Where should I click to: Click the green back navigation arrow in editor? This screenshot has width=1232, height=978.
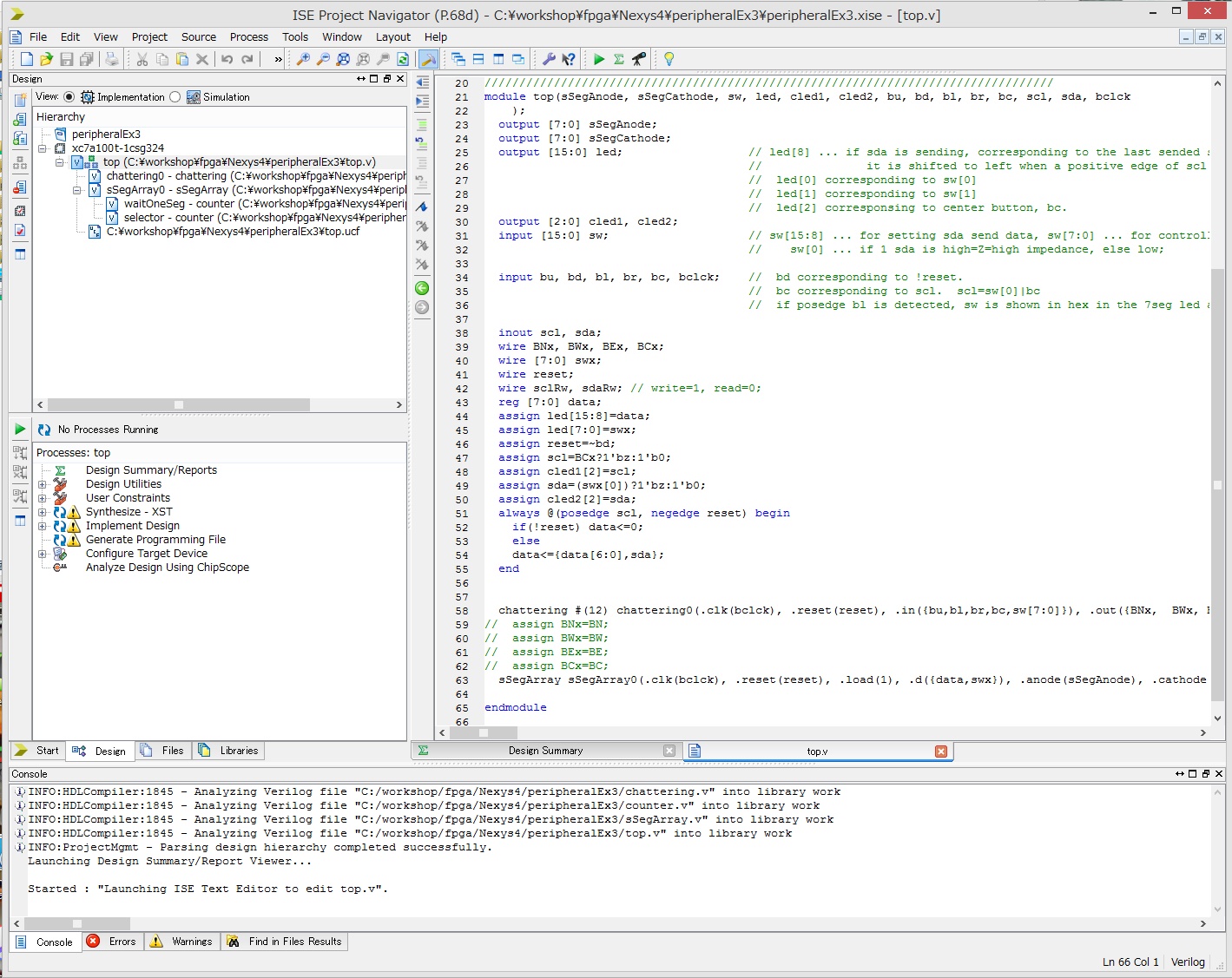[x=422, y=288]
